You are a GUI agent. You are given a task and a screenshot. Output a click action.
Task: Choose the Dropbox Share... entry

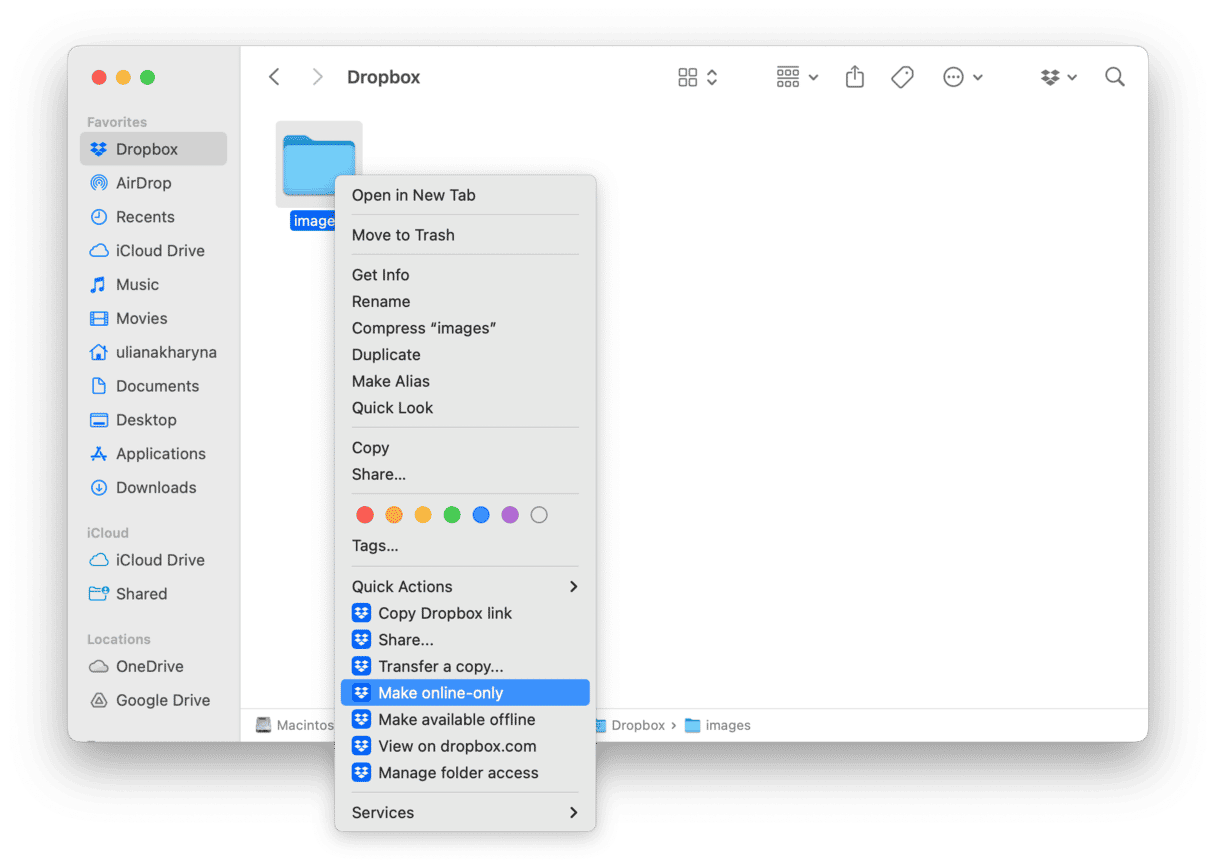465,640
